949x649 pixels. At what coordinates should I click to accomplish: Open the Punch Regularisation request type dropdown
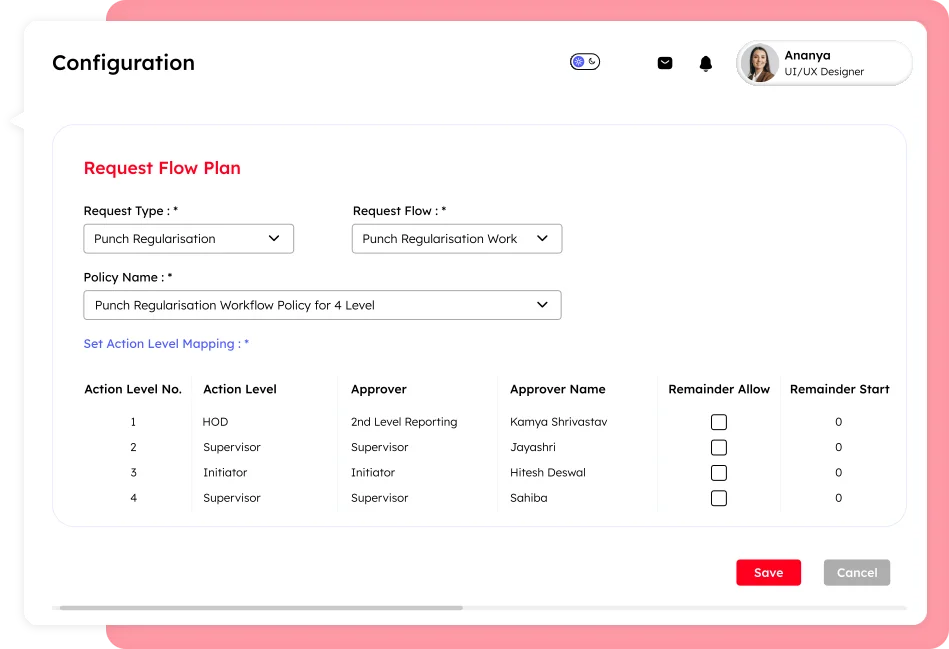coord(188,238)
